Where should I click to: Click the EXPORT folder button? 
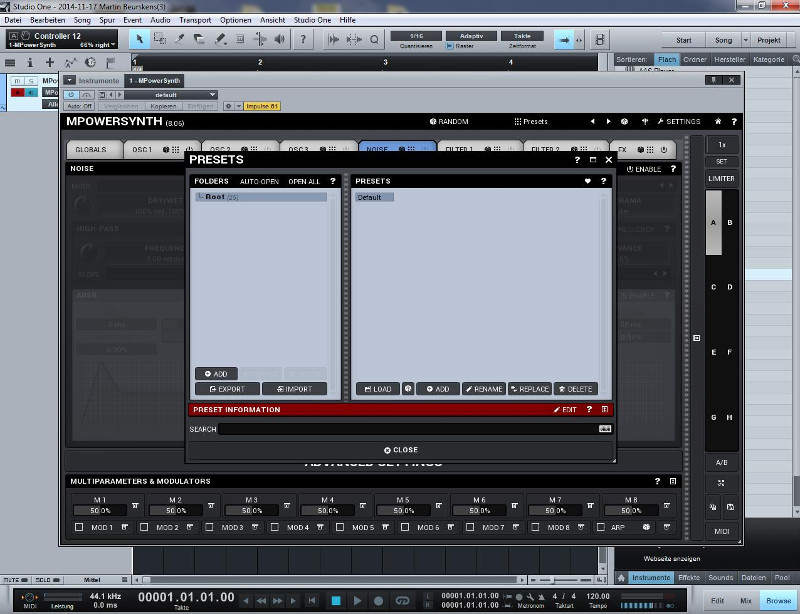point(227,389)
